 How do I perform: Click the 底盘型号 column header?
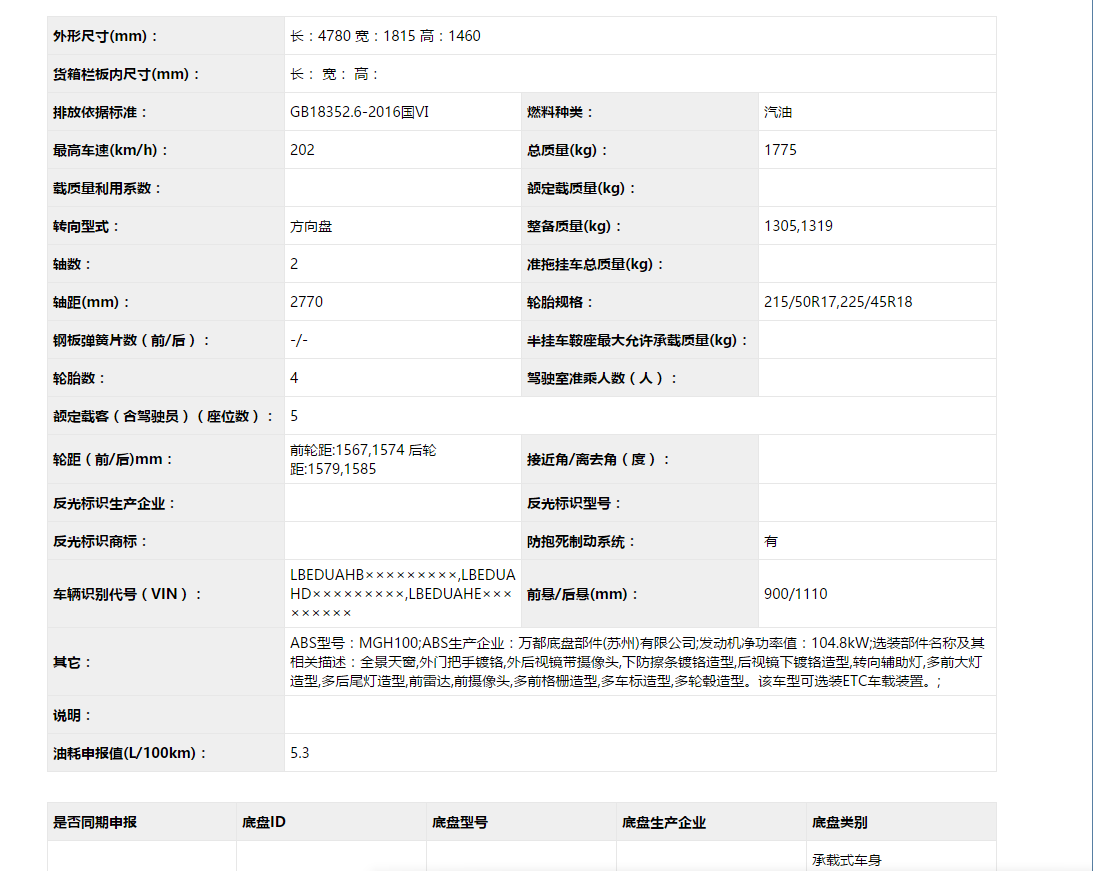[459, 822]
